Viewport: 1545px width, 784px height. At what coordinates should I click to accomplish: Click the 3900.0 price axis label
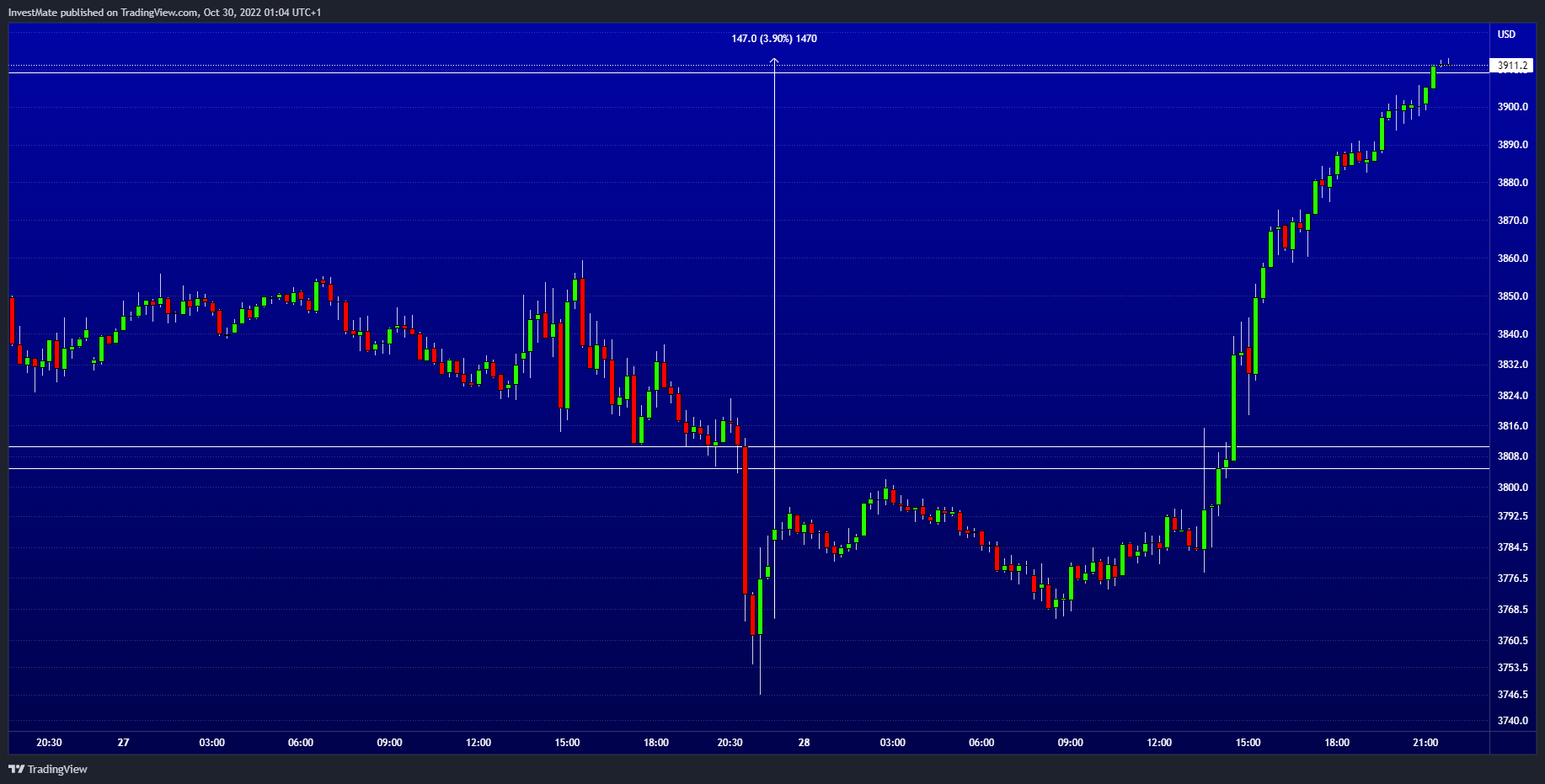[1512, 107]
